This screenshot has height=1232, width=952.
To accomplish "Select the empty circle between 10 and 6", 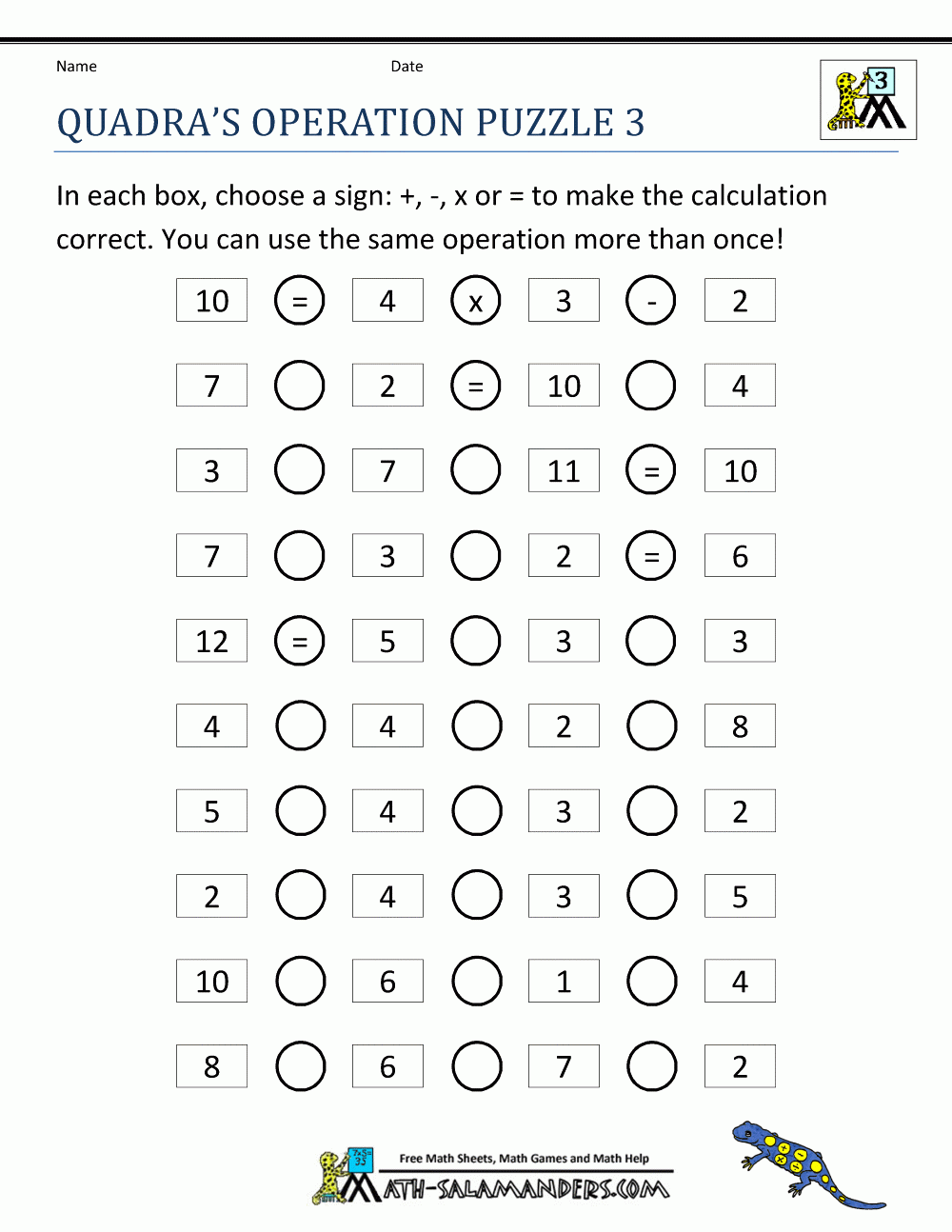I will 301,982.
